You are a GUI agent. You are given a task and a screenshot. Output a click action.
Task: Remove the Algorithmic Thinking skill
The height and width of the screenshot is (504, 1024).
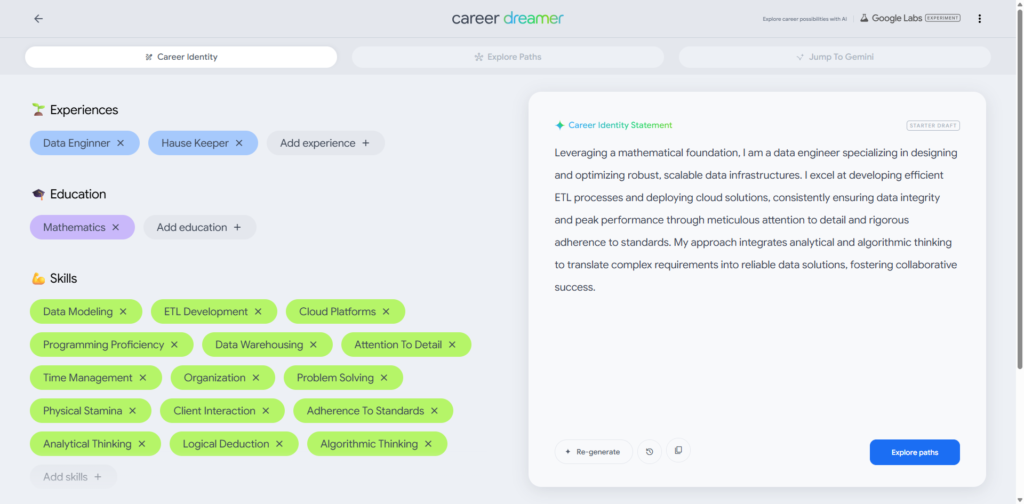click(x=428, y=444)
